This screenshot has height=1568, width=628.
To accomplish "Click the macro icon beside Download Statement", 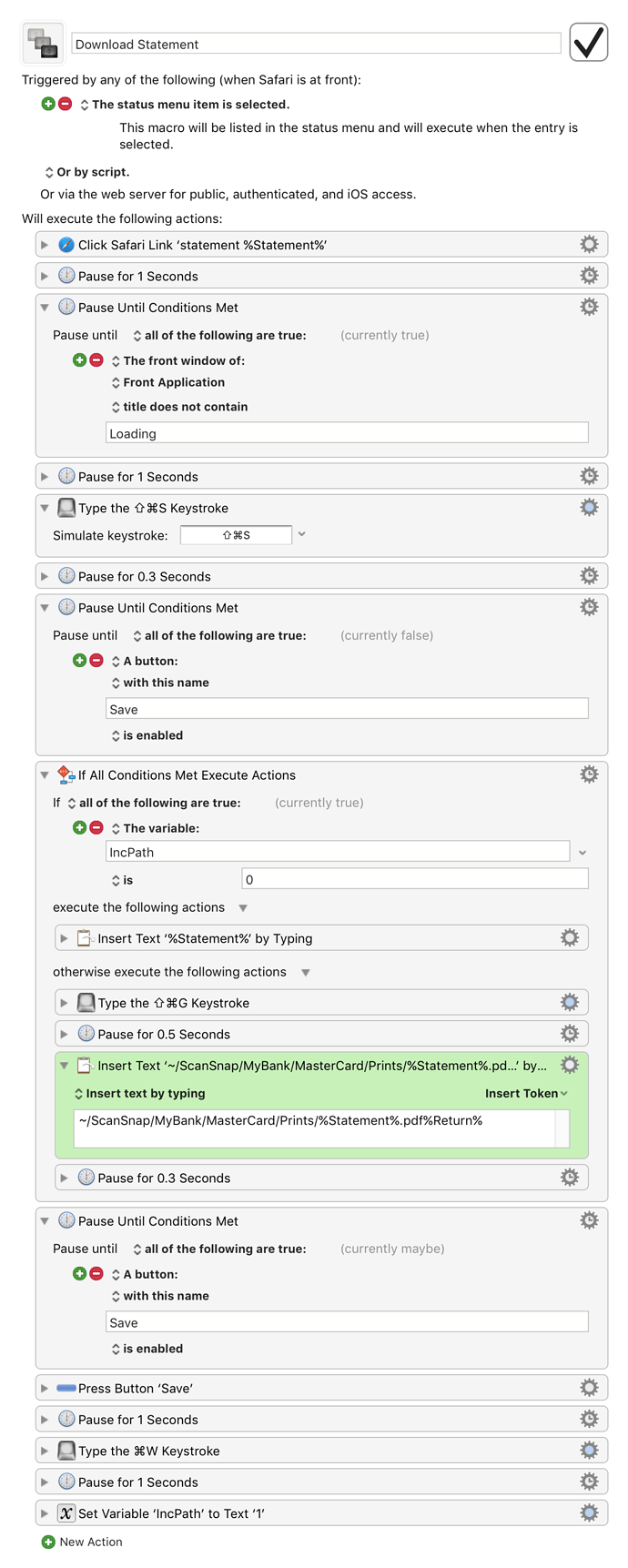I will coord(43,43).
